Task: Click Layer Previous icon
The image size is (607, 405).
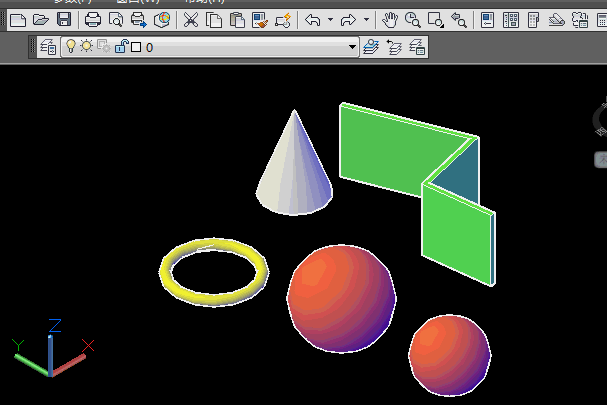Action: (394, 47)
